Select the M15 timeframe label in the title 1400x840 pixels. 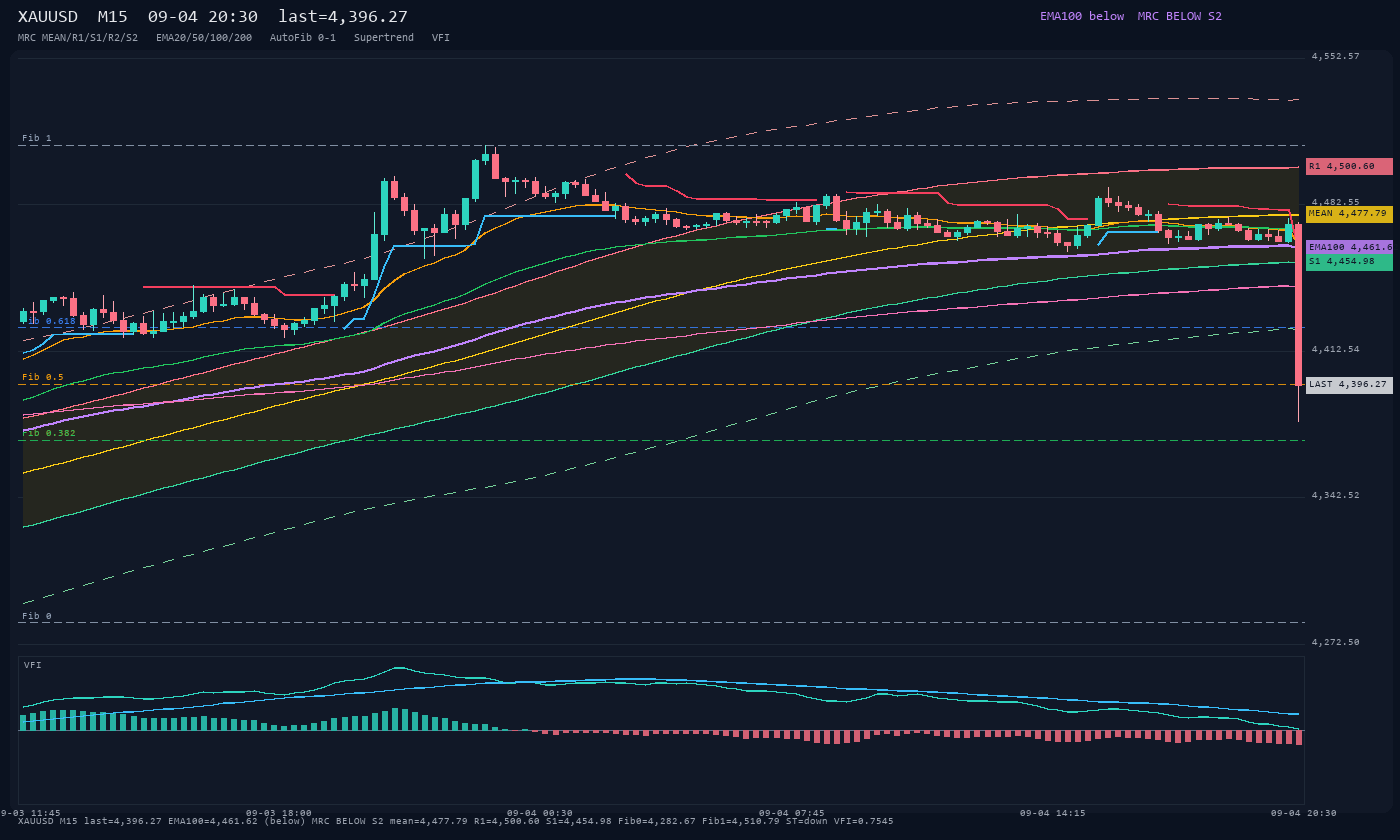(x=113, y=16)
